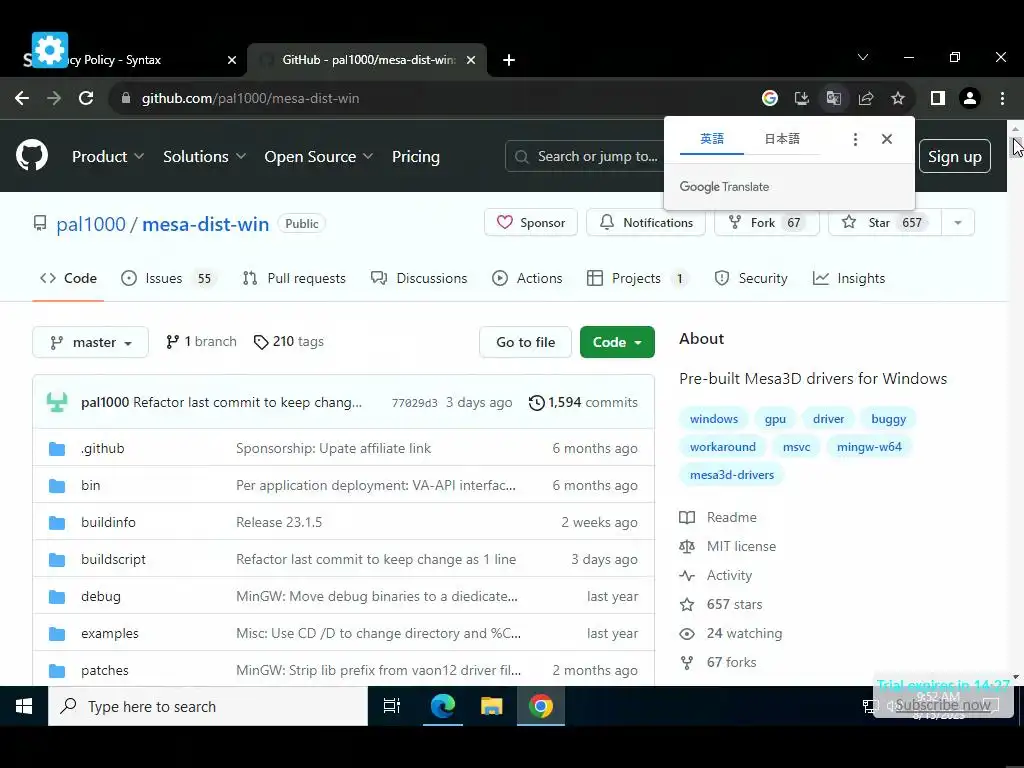The height and width of the screenshot is (768, 1024).
Task: Click the .github folder icon
Action: (57, 449)
